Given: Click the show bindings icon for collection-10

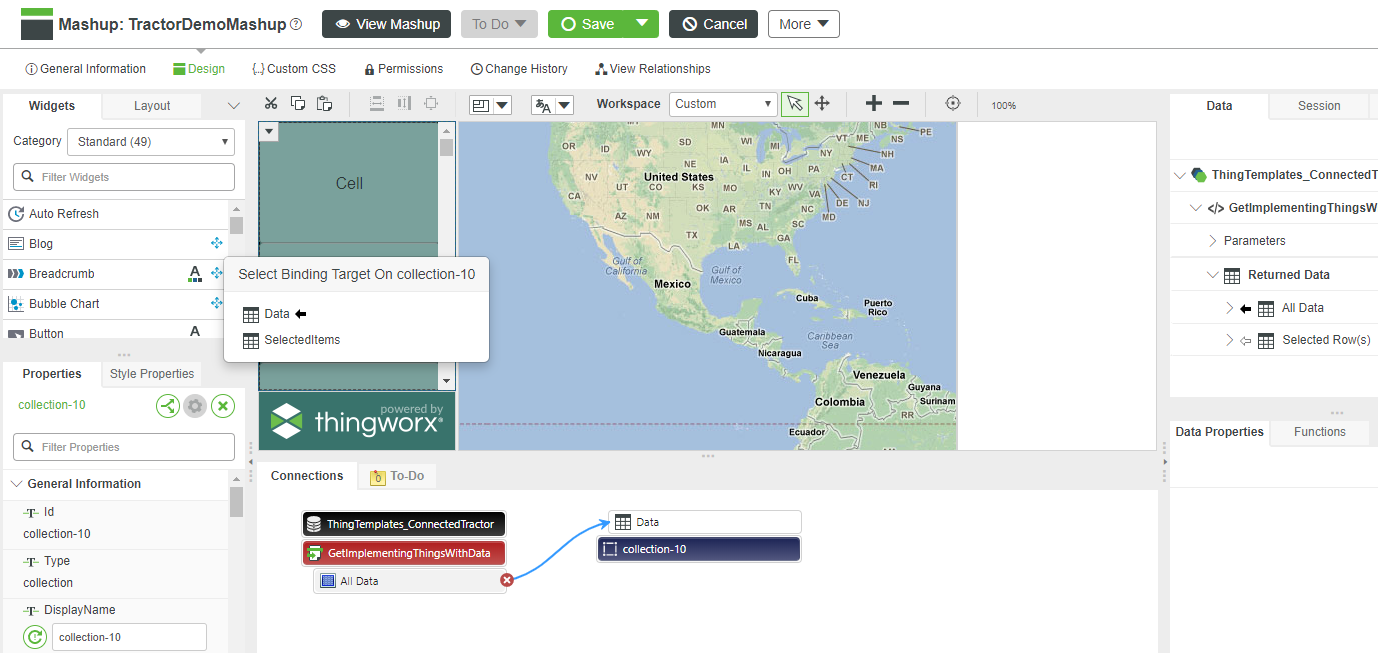Looking at the screenshot, I should click(x=167, y=405).
